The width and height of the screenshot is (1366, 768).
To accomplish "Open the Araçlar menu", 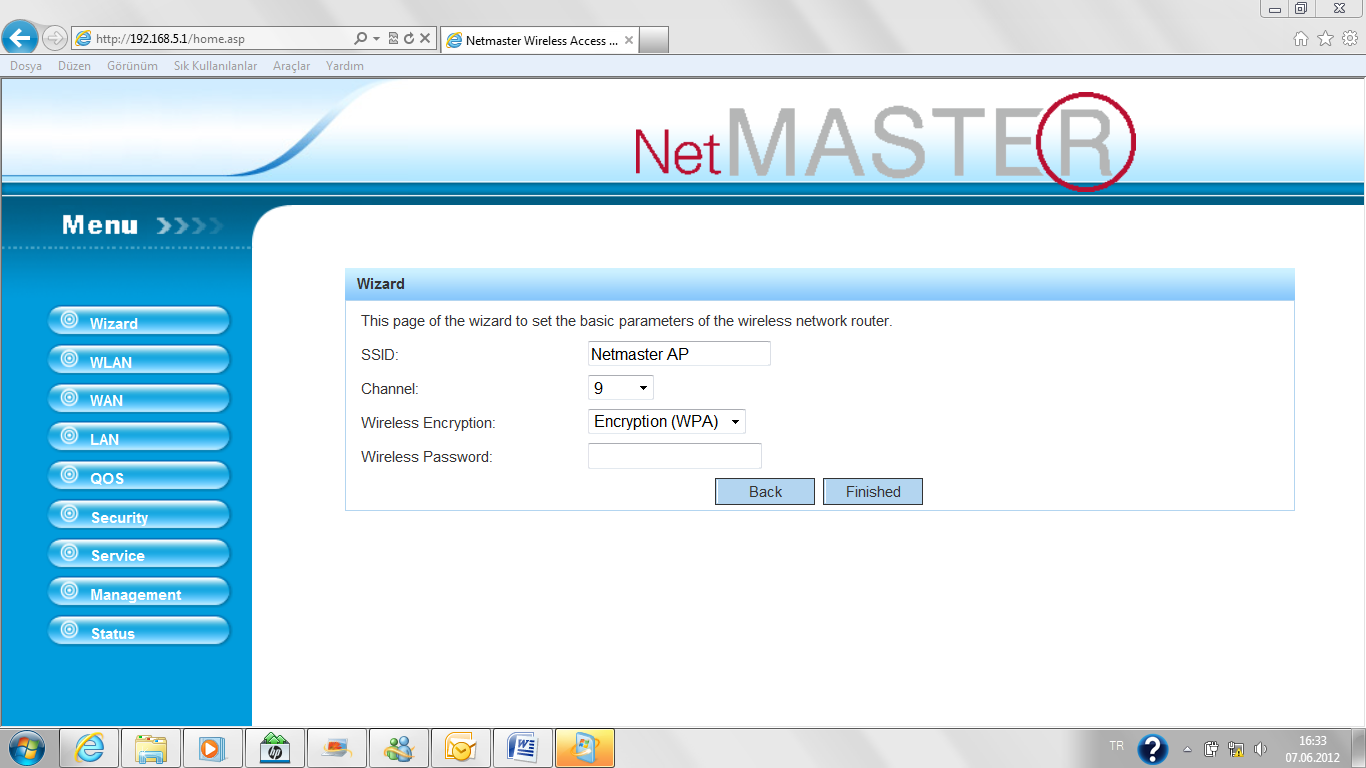I will tap(291, 66).
